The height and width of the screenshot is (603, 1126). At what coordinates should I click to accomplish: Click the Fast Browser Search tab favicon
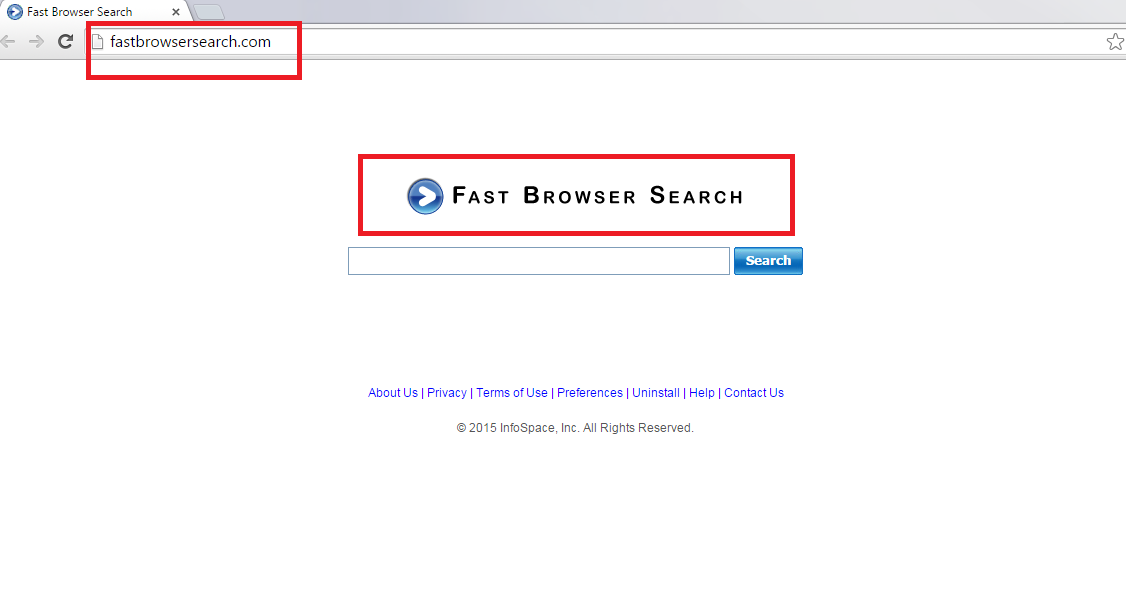click(14, 11)
